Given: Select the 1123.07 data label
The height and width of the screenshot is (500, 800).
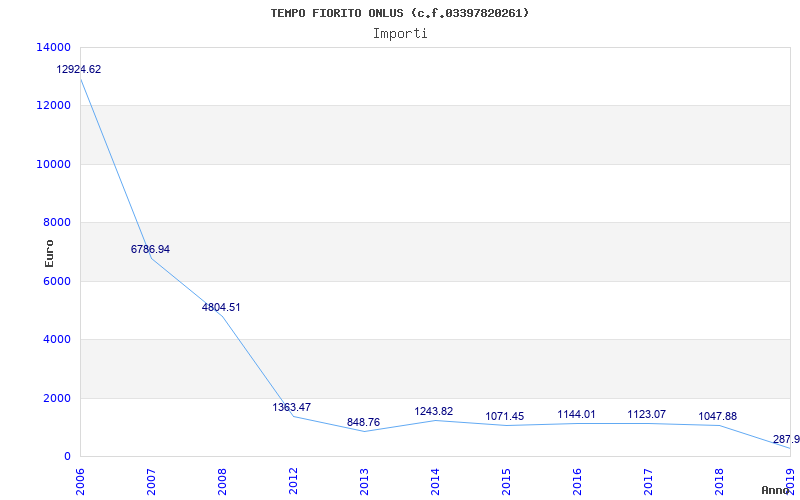Looking at the screenshot, I should [x=646, y=414].
